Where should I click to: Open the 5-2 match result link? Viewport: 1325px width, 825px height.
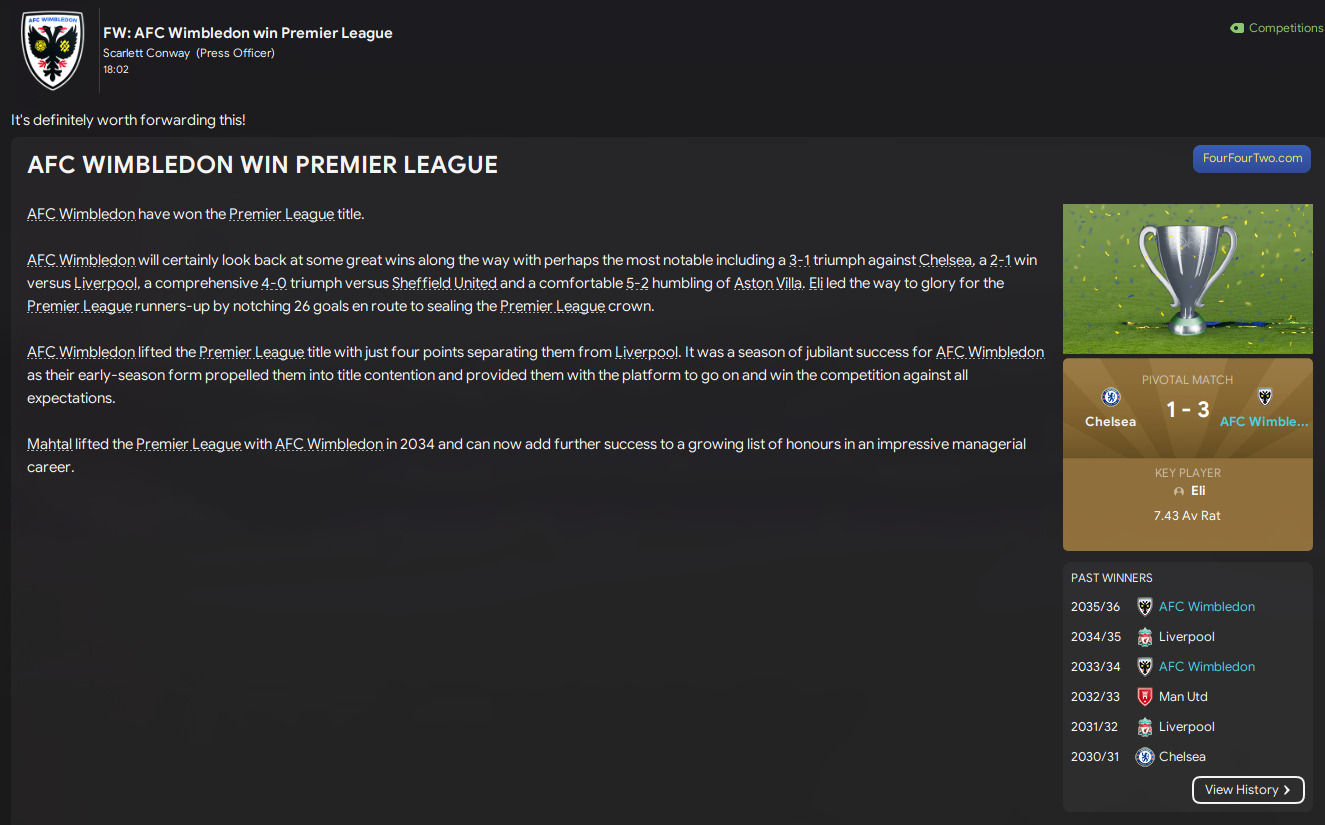(x=637, y=283)
